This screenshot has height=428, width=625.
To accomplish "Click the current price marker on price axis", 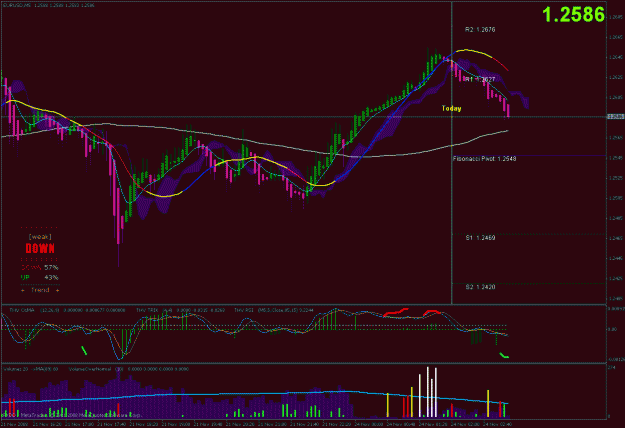I will 615,117.
